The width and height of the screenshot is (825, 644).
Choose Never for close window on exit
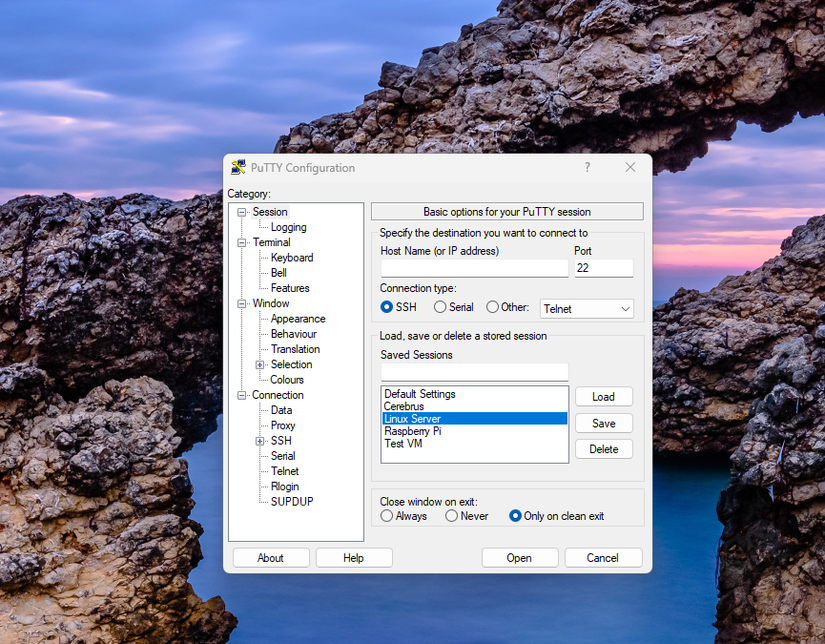[x=451, y=516]
